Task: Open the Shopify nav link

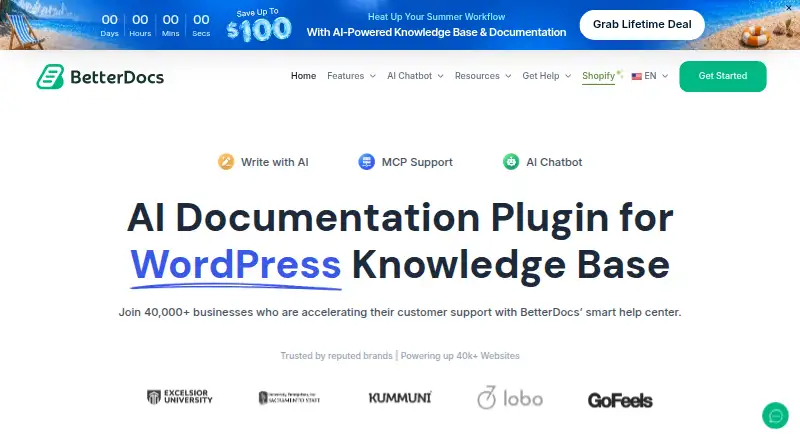Action: click(598, 76)
